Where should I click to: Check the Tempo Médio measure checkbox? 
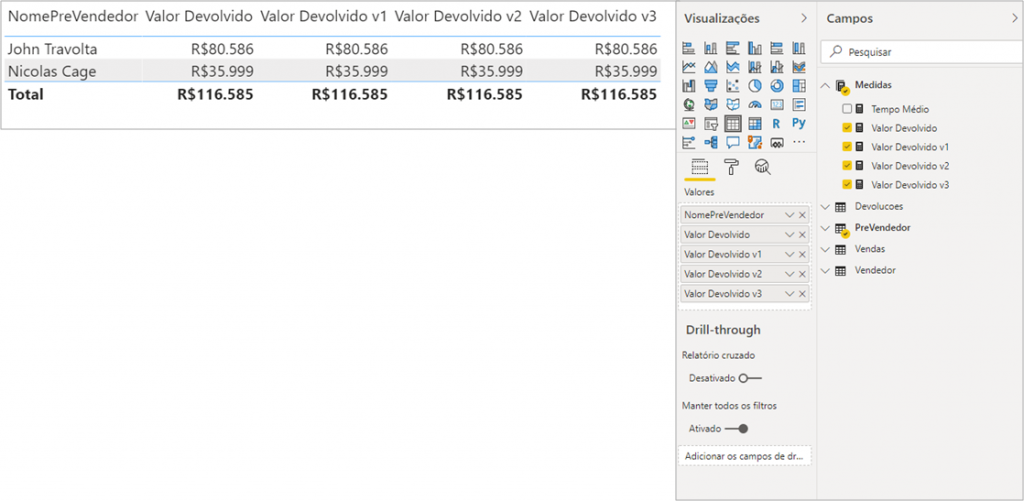848,109
